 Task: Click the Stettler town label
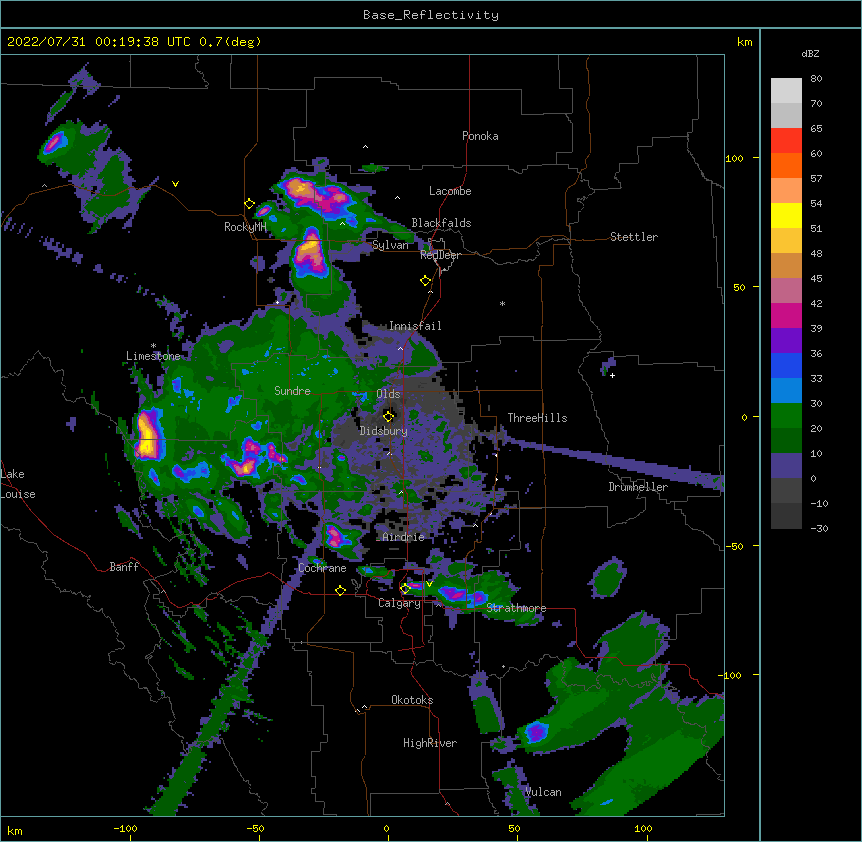point(634,237)
